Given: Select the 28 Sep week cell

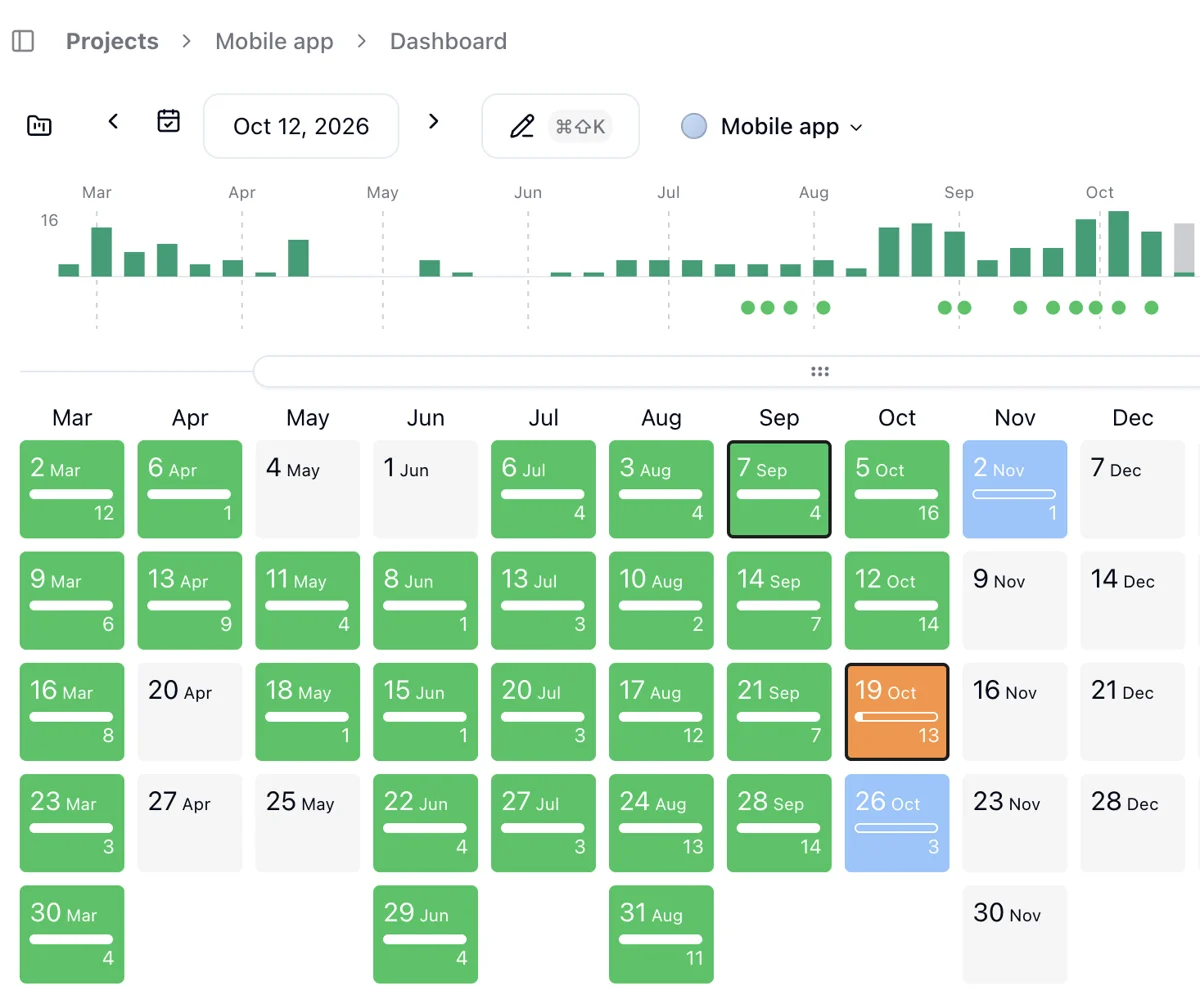Looking at the screenshot, I should (x=779, y=822).
